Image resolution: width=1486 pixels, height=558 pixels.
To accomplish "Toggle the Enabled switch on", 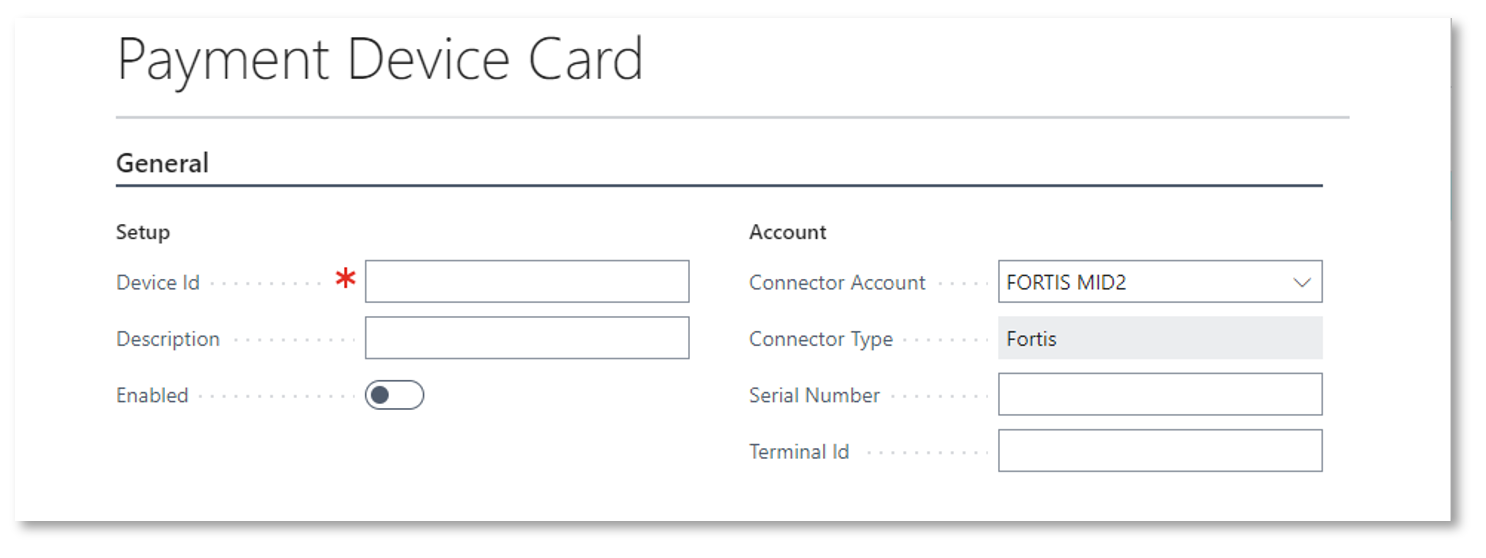I will pos(394,395).
